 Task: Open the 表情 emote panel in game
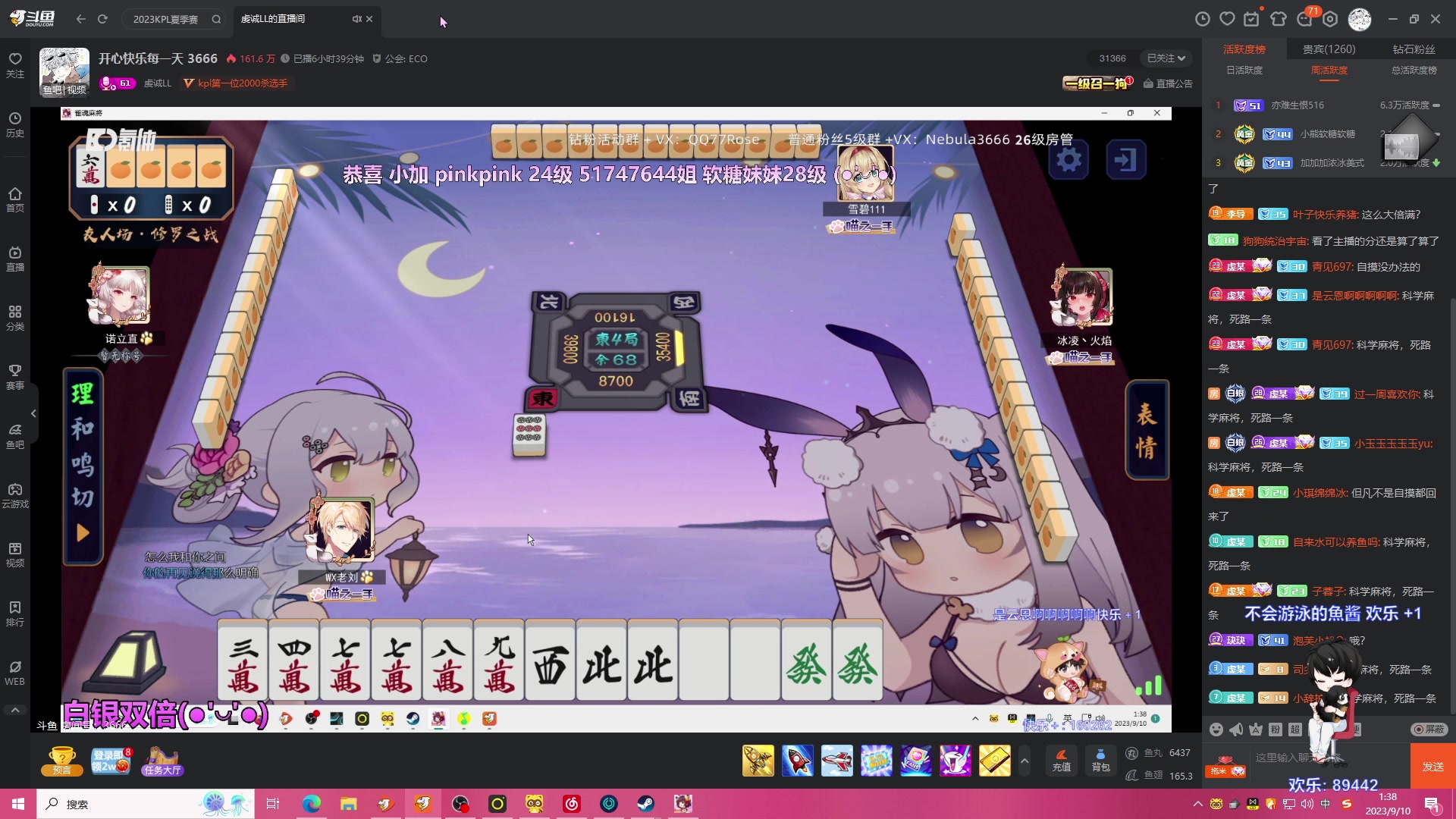point(1147,430)
